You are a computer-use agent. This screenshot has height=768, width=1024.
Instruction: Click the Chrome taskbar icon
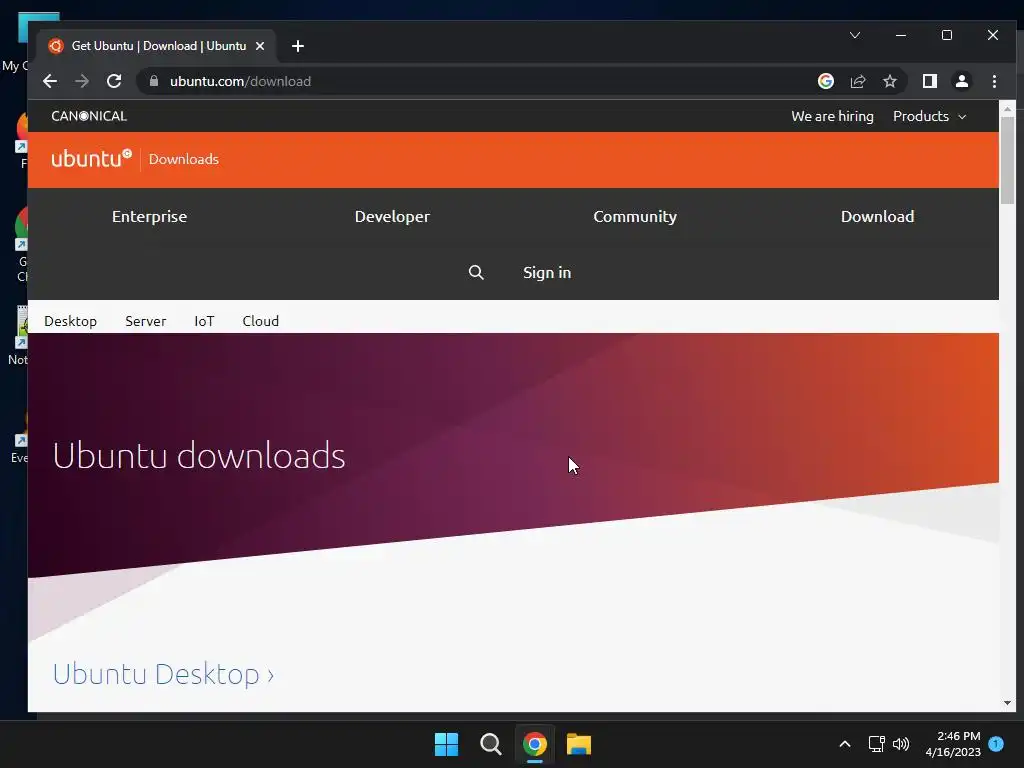click(534, 744)
